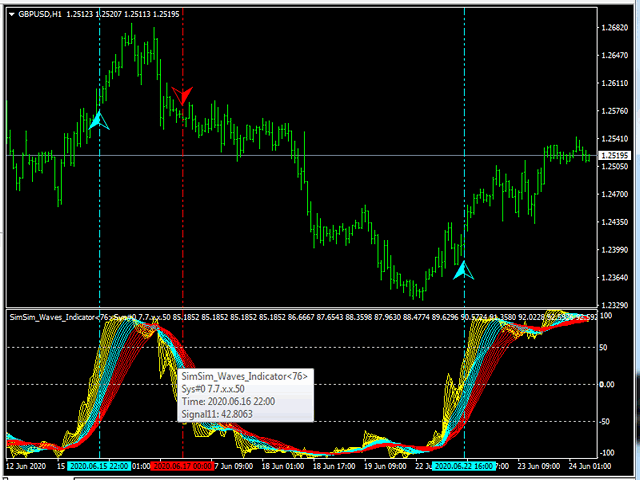
Task: Click the cyan buy arrow near 15 Jun
Action: click(x=99, y=120)
